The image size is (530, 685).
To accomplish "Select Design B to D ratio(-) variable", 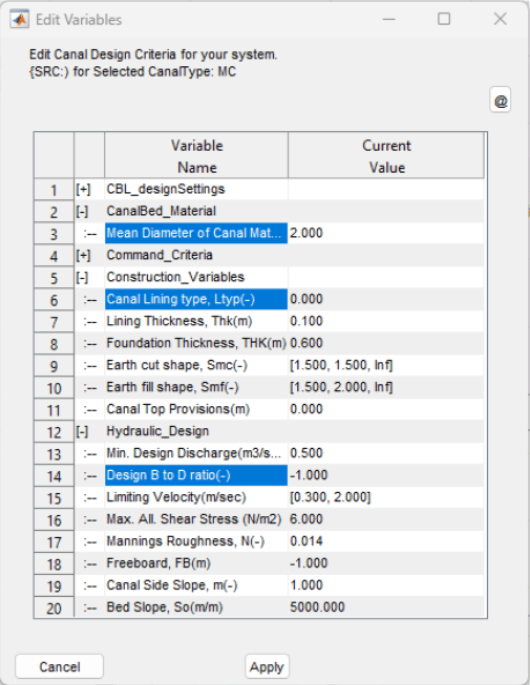I will [x=196, y=475].
